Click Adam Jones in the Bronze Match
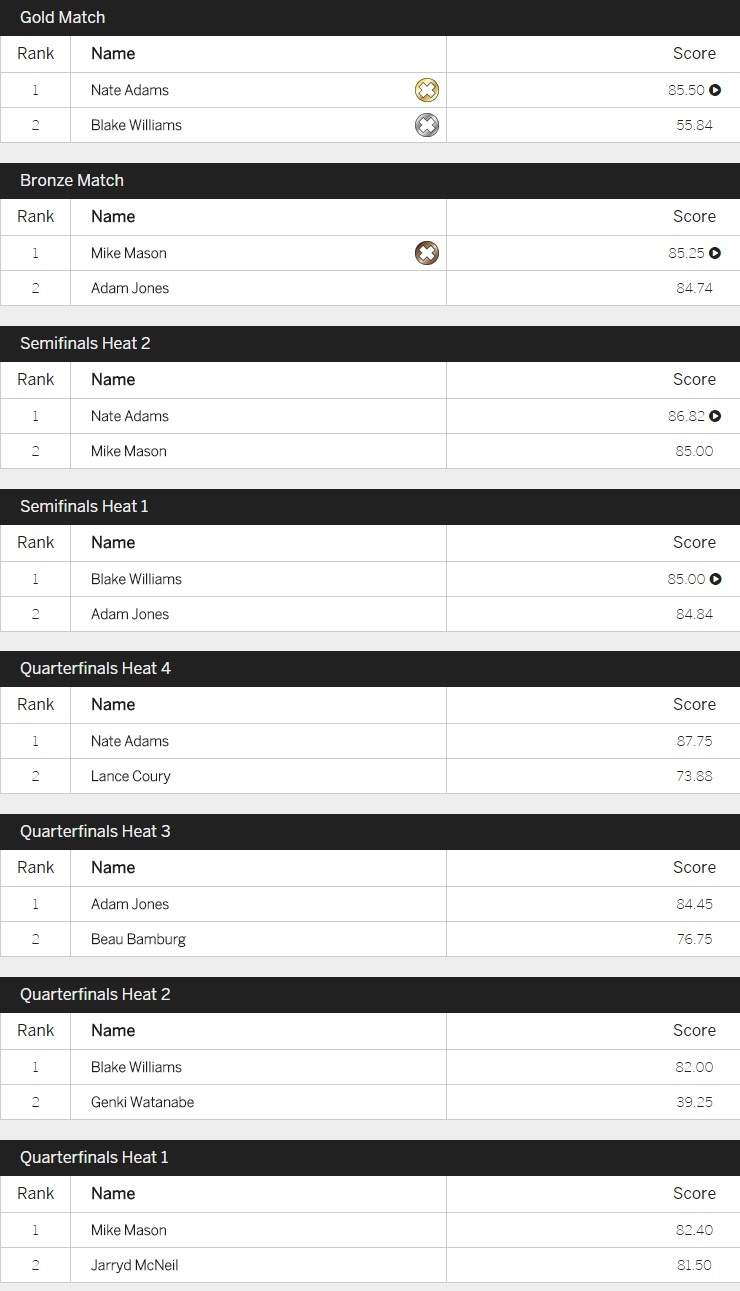The width and height of the screenshot is (740, 1291). pos(130,288)
